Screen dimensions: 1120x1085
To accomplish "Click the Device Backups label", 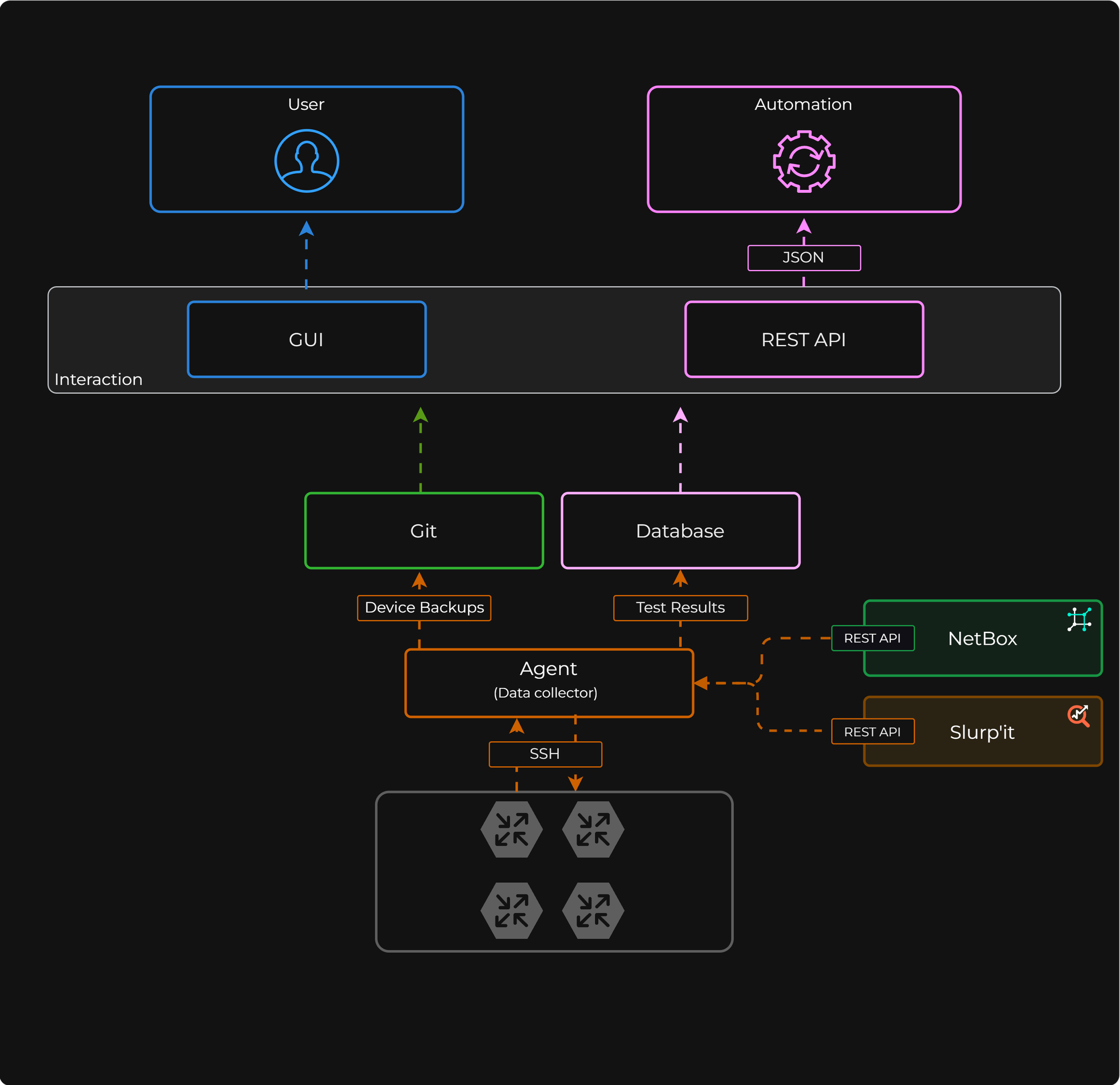I will click(424, 608).
